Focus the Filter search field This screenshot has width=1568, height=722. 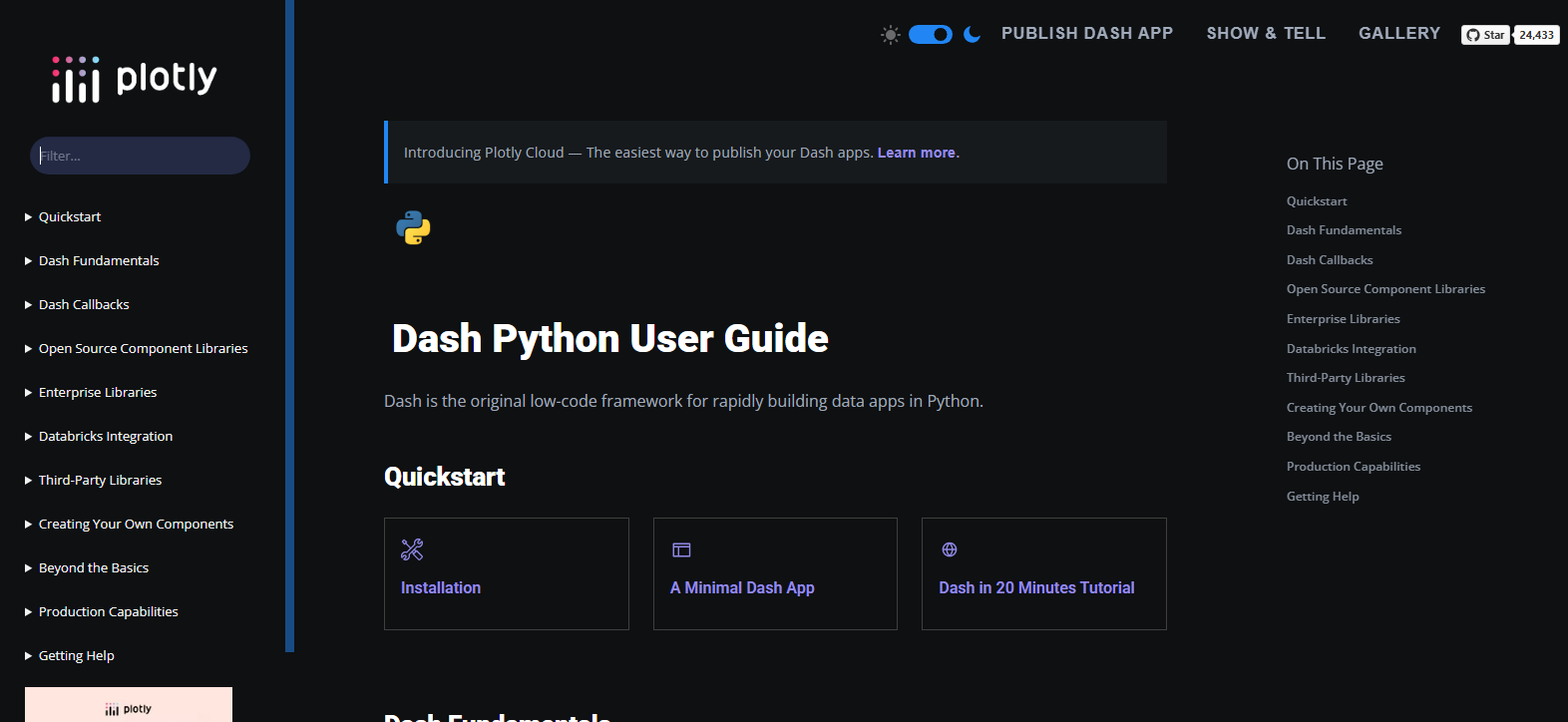140,156
